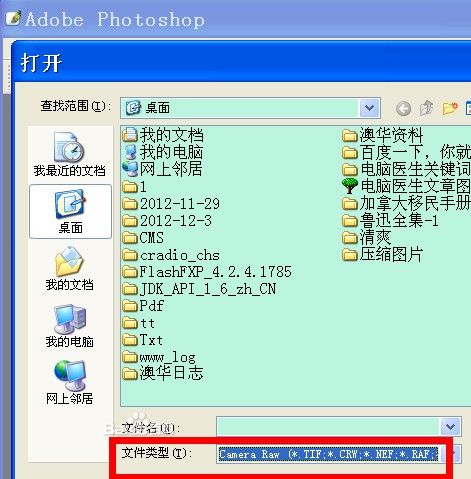Select the 电脑医生文章图 tree icon item
Image resolution: width=471 pixels, height=479 pixels.
(406, 186)
